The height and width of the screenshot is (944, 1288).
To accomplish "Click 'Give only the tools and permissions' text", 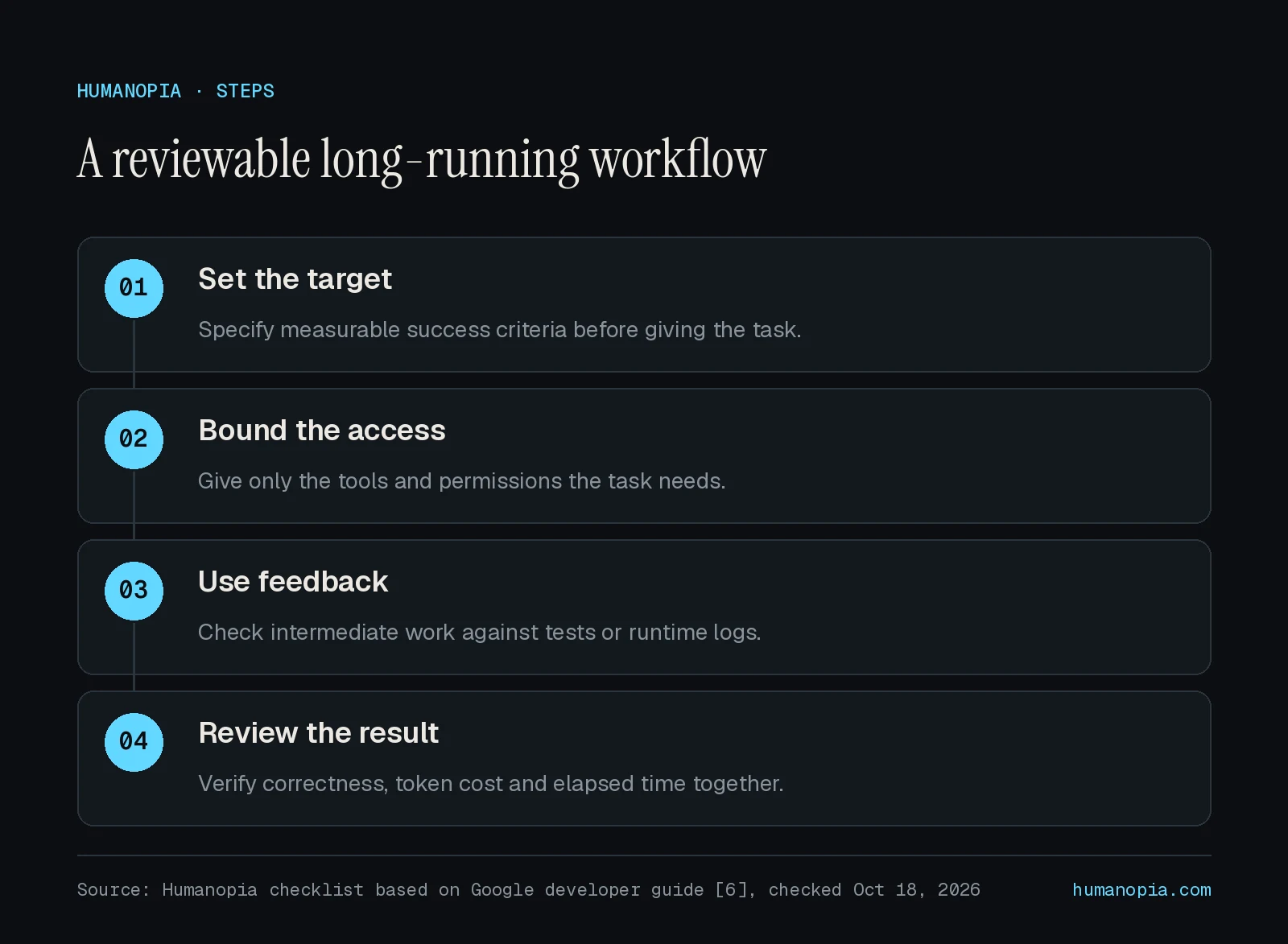I will 461,481.
